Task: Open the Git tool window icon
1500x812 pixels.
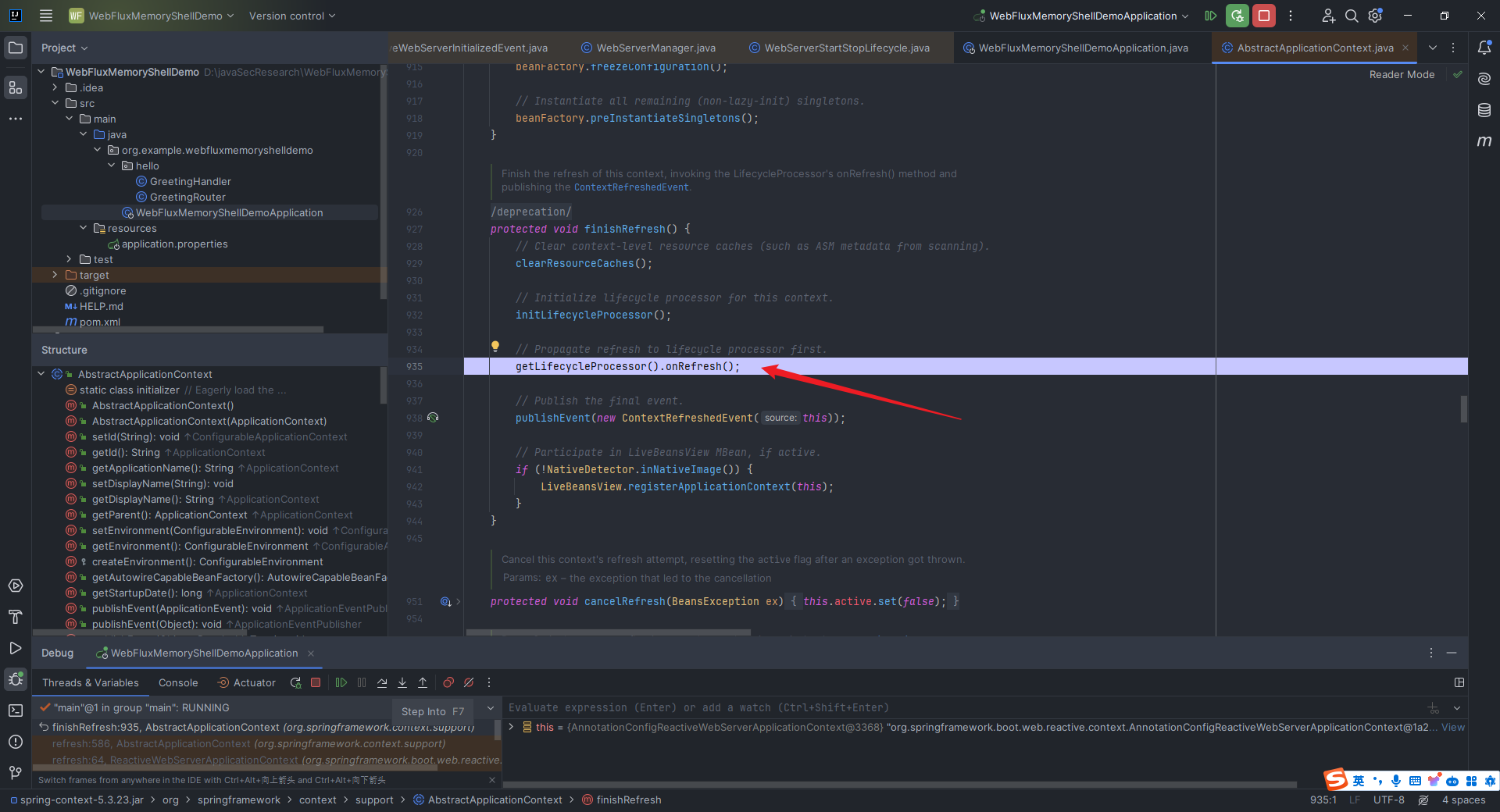Action: pos(16,773)
